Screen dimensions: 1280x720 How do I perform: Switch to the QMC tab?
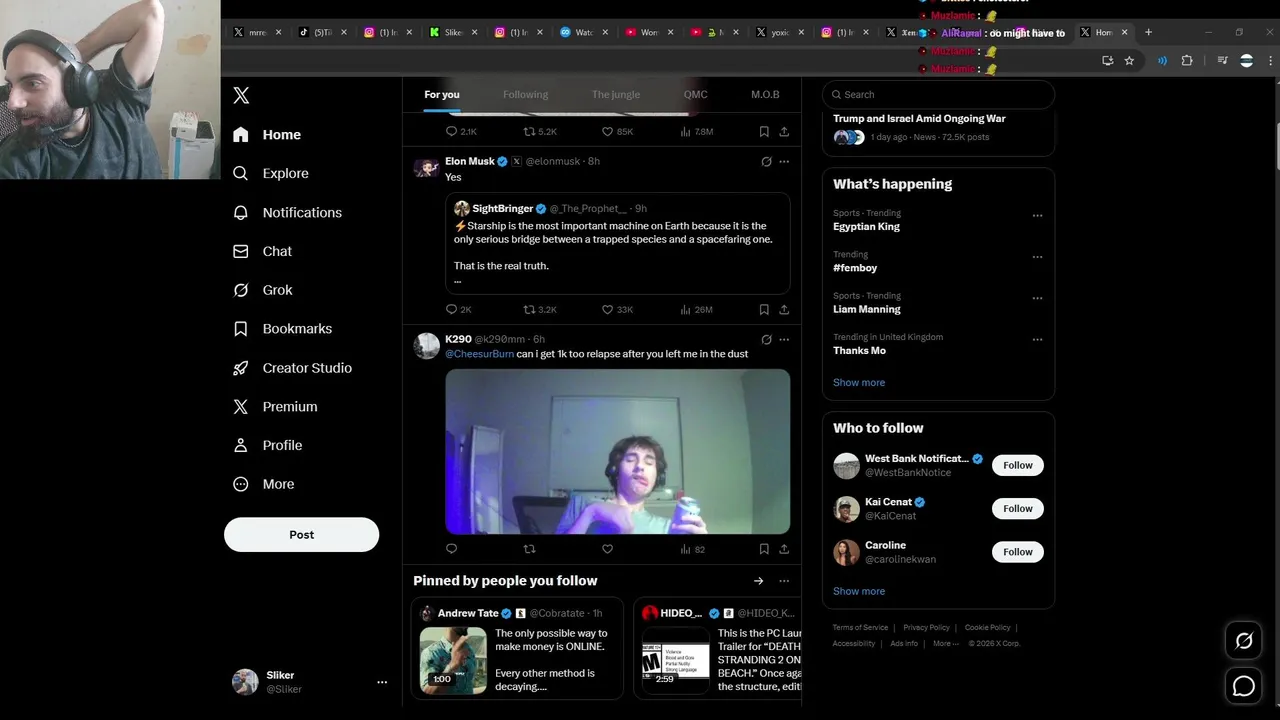point(695,95)
